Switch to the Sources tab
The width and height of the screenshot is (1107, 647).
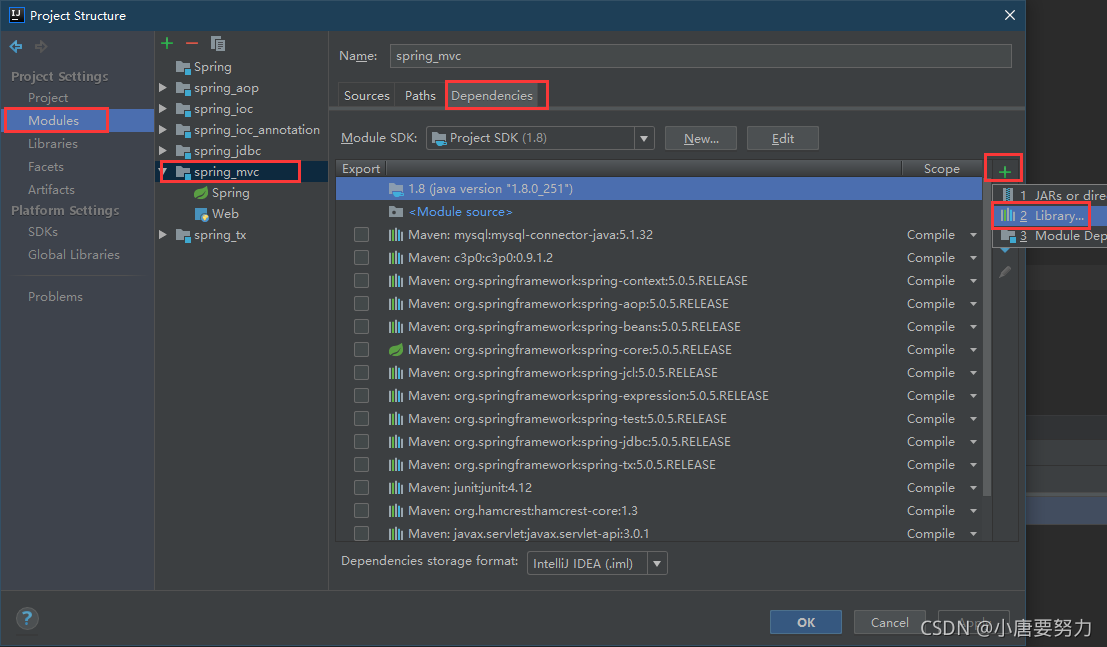coord(366,95)
